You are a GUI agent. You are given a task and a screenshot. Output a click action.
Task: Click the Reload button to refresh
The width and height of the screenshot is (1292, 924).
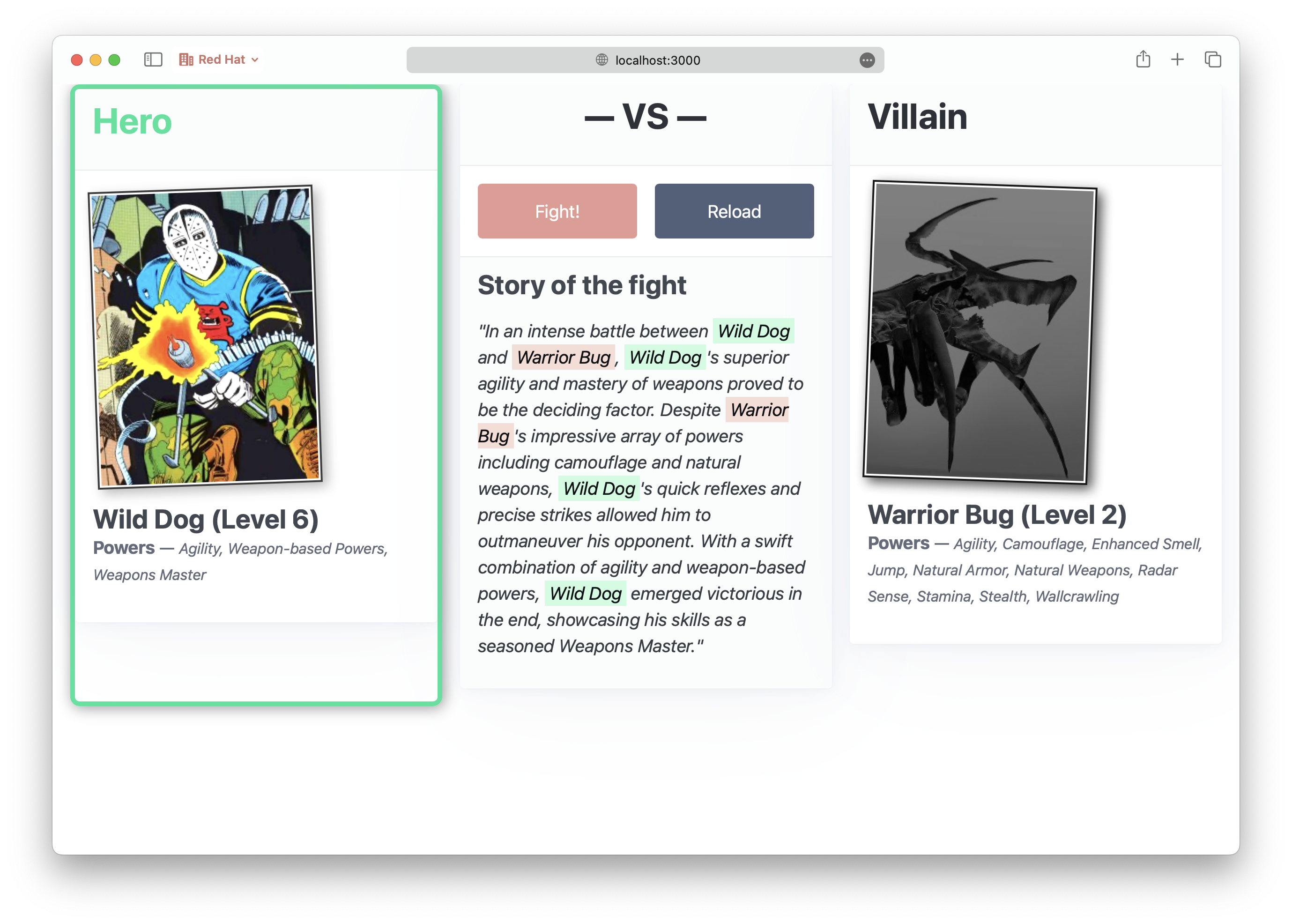[x=734, y=211]
